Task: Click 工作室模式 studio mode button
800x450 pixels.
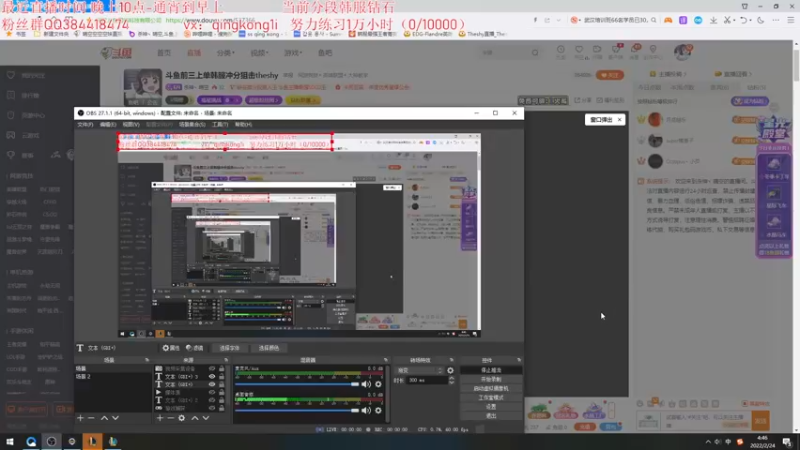Action: click(x=491, y=397)
